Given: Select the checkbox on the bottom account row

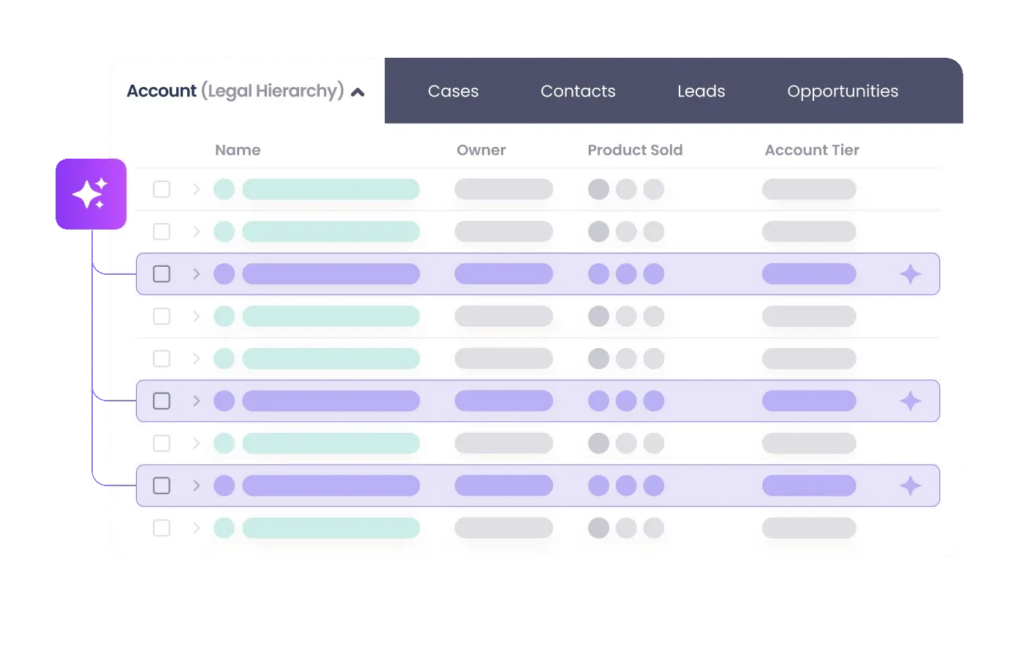Looking at the screenshot, I should coord(161,528).
